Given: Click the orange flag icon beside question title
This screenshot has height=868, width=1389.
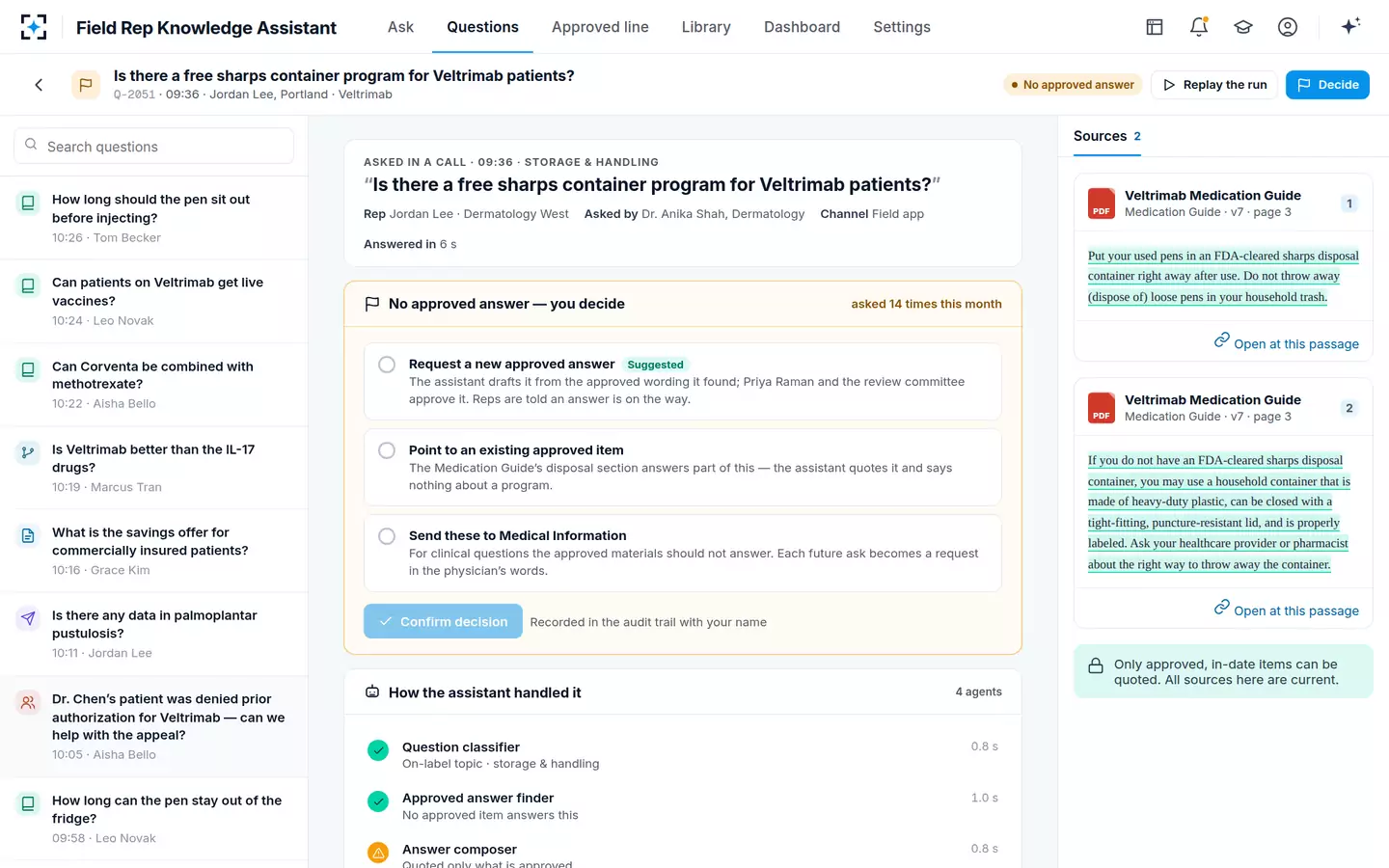Looking at the screenshot, I should tap(86, 85).
